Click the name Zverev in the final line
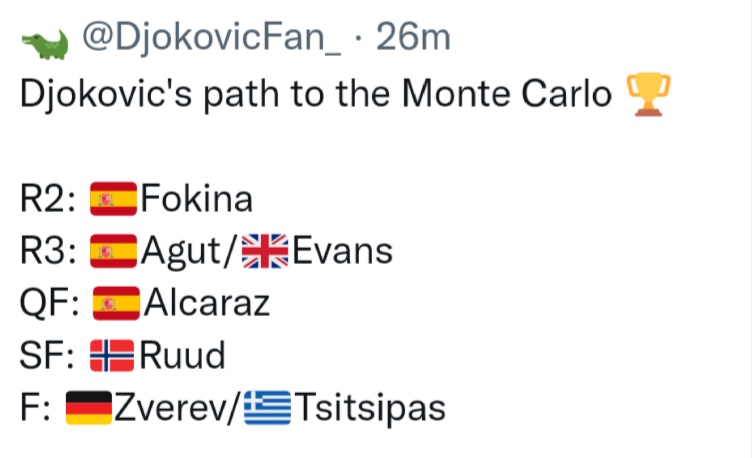Image resolution: width=752 pixels, height=458 pixels. [173, 408]
